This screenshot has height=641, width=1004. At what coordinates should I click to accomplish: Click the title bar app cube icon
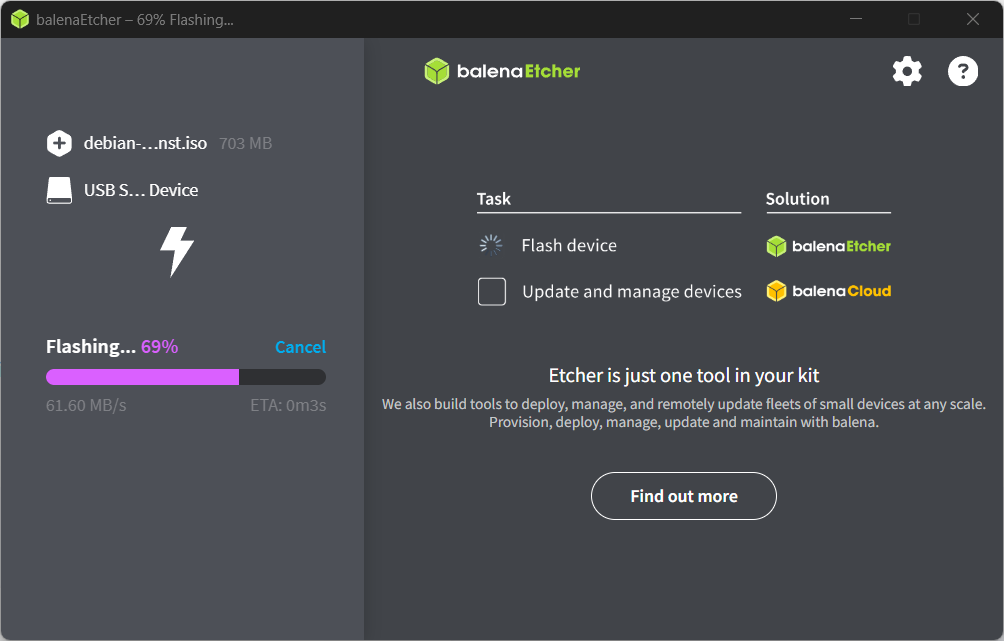coord(20,19)
